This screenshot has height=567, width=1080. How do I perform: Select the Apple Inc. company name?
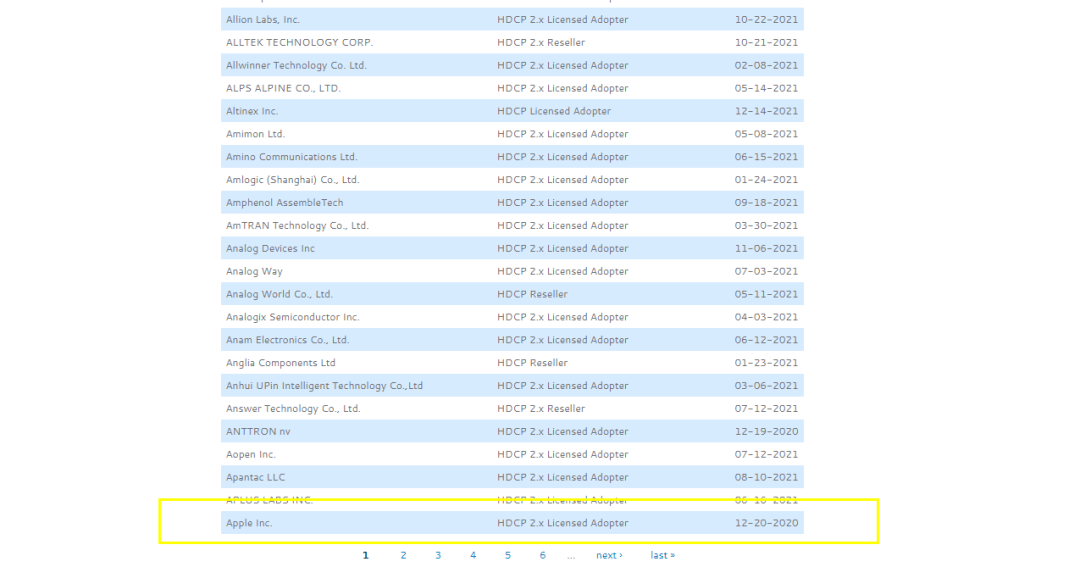249,523
